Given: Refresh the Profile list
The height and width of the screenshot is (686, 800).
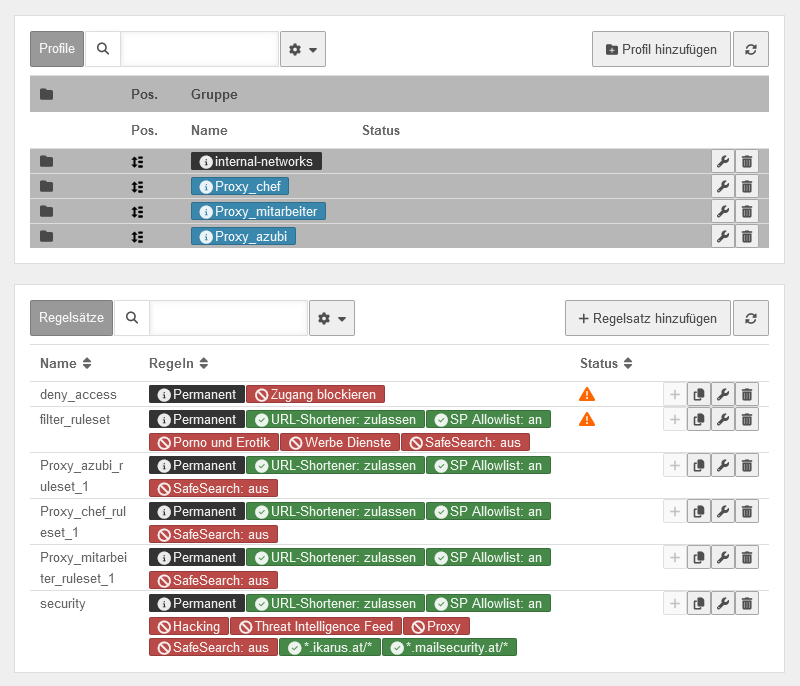Looking at the screenshot, I should pyautogui.click(x=751, y=49).
